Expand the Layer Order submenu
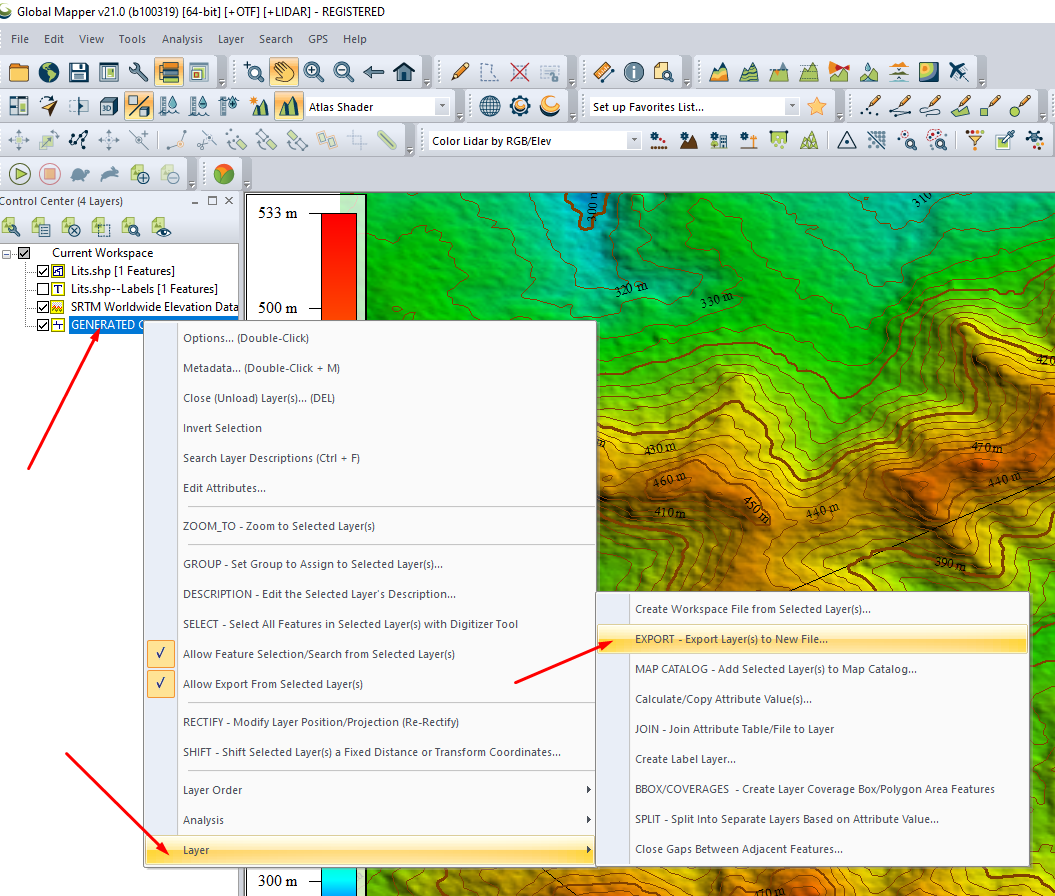Viewport: 1055px width, 896px height. (369, 790)
